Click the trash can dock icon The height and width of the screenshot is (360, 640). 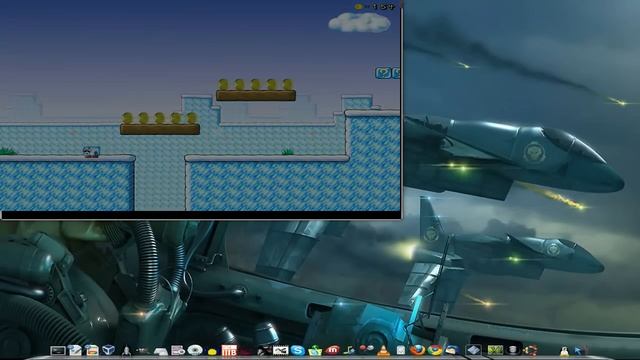coord(513,350)
